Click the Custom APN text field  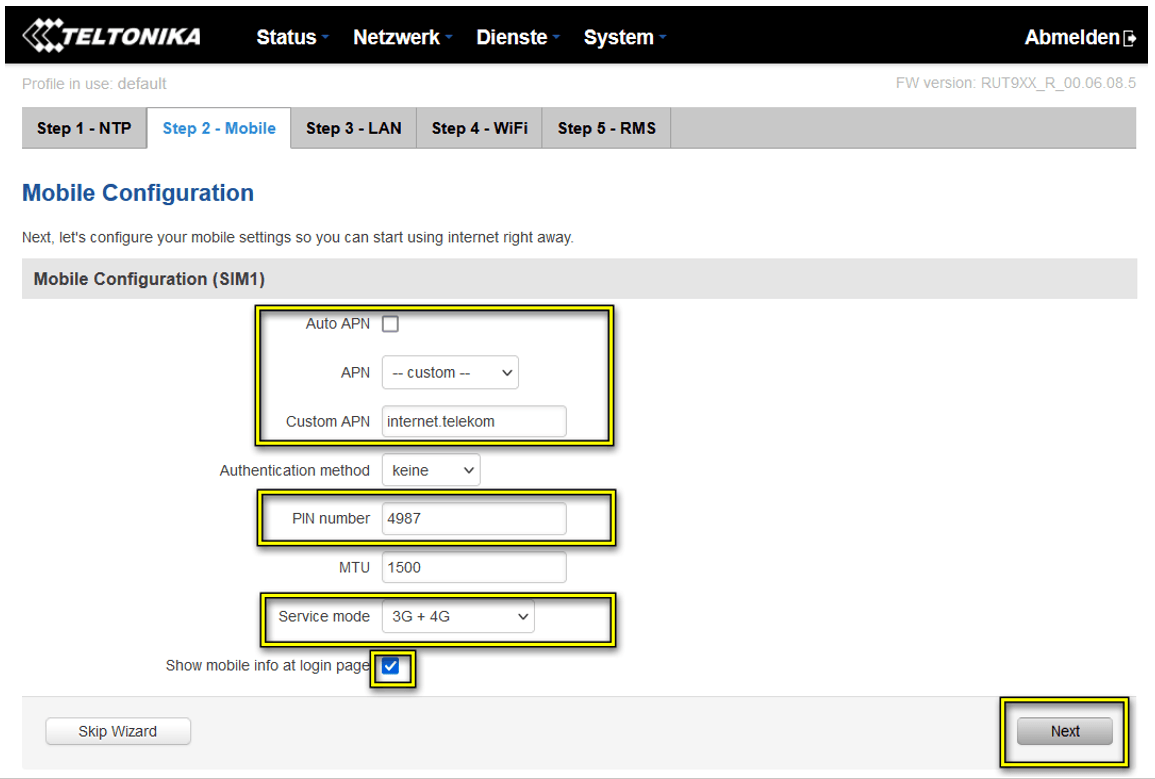click(473, 422)
